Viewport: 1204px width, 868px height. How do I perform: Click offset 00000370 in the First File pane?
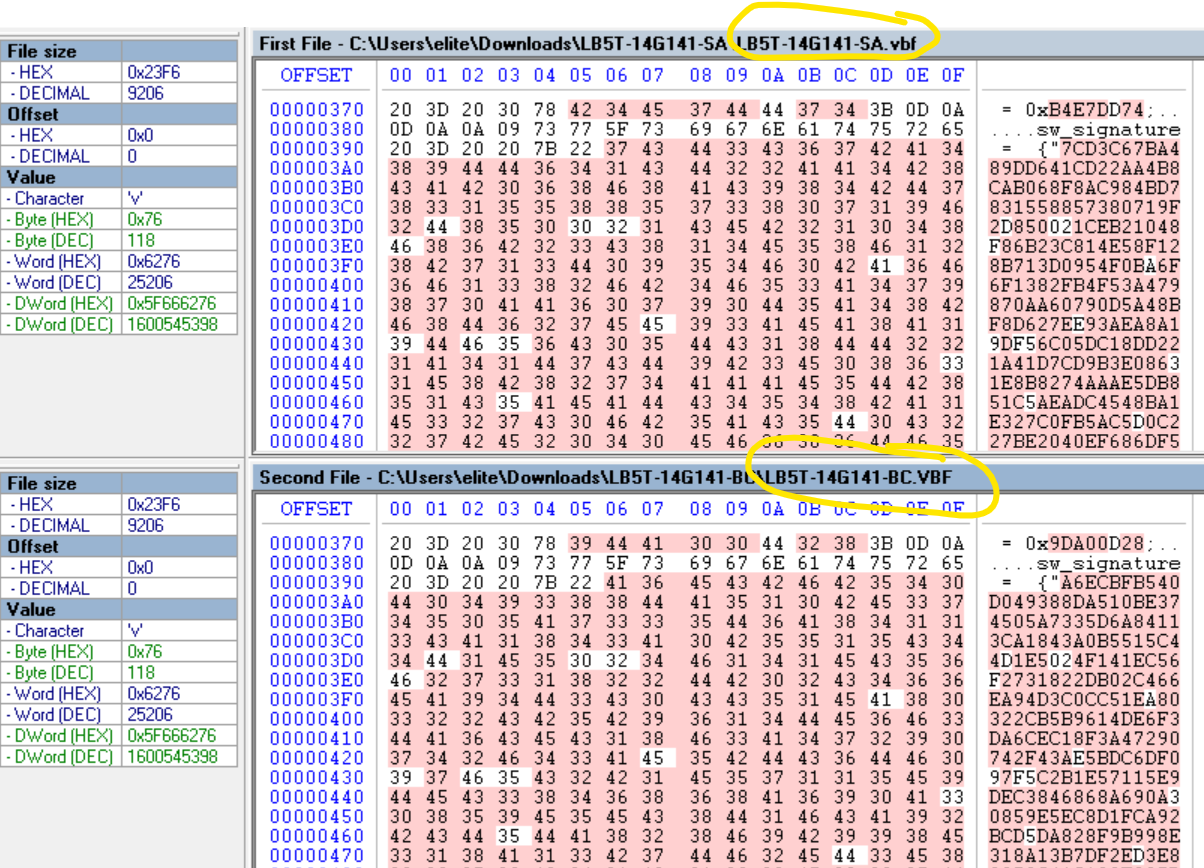pos(317,109)
